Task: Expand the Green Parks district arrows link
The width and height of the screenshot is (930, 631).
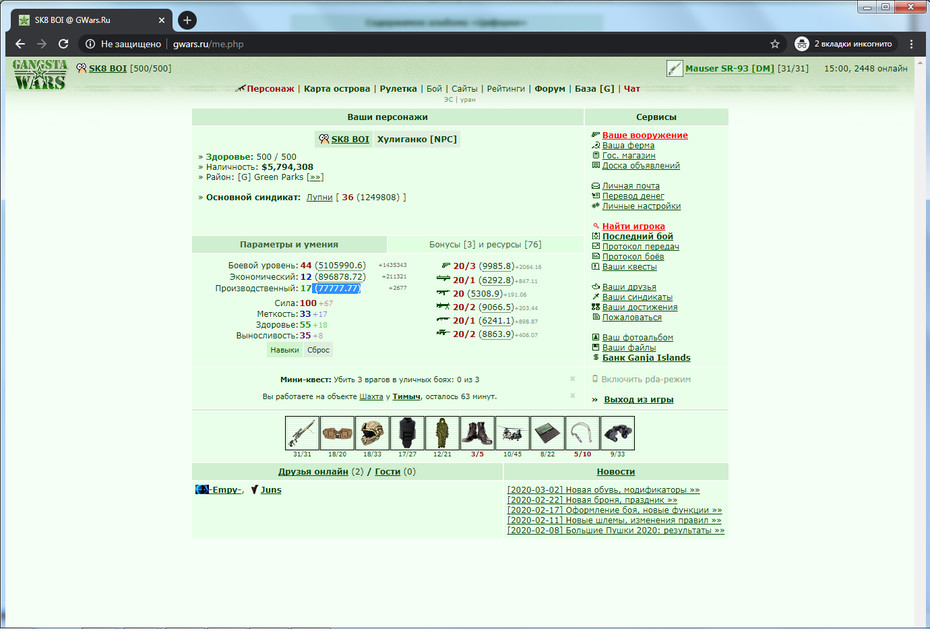Action: point(315,177)
